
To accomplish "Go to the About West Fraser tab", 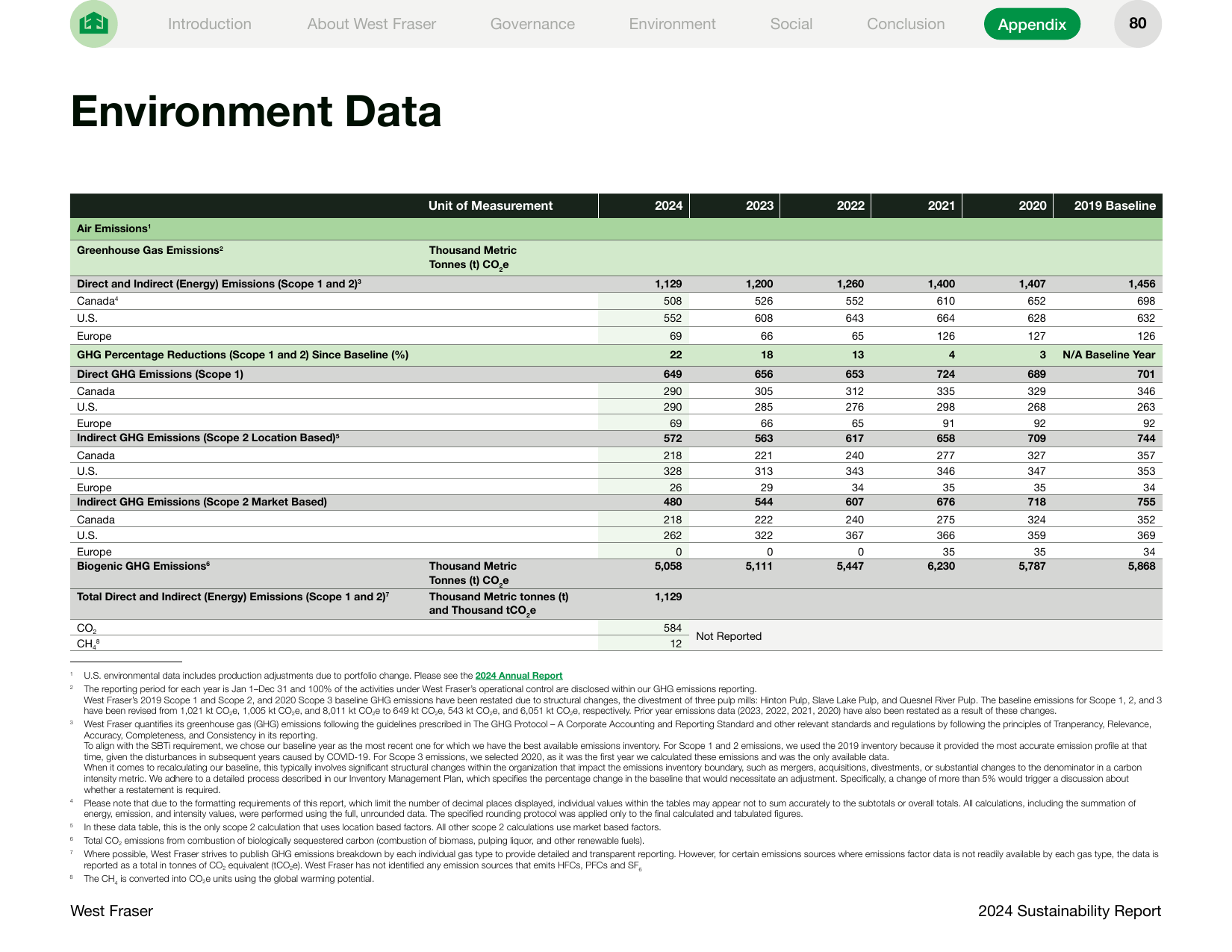I will (372, 24).
